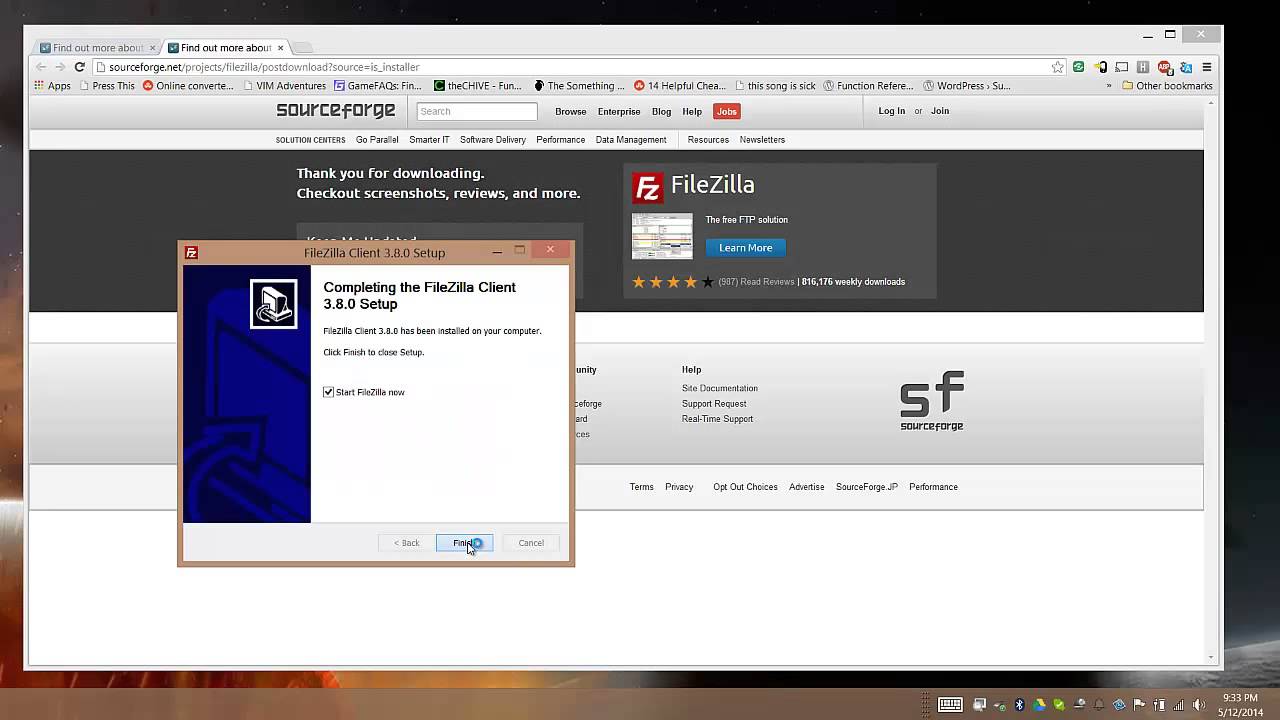Image resolution: width=1280 pixels, height=720 pixels.
Task: Click the Log In link
Action: 892,111
